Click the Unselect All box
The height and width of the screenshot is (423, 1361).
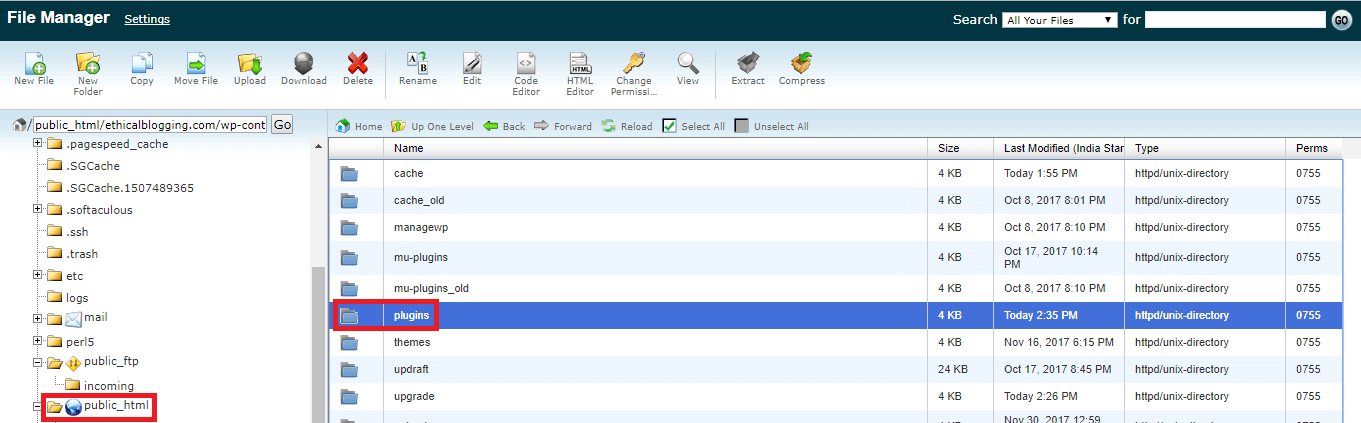click(741, 126)
